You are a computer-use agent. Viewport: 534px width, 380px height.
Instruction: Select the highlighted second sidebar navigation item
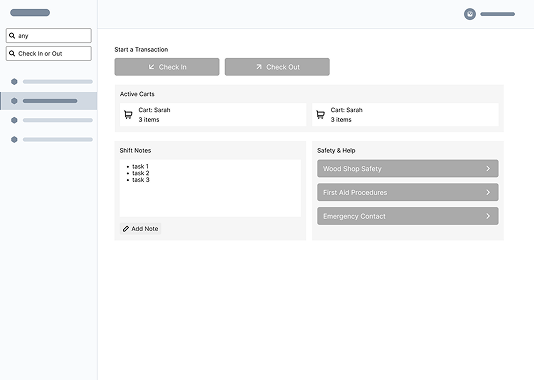49,101
